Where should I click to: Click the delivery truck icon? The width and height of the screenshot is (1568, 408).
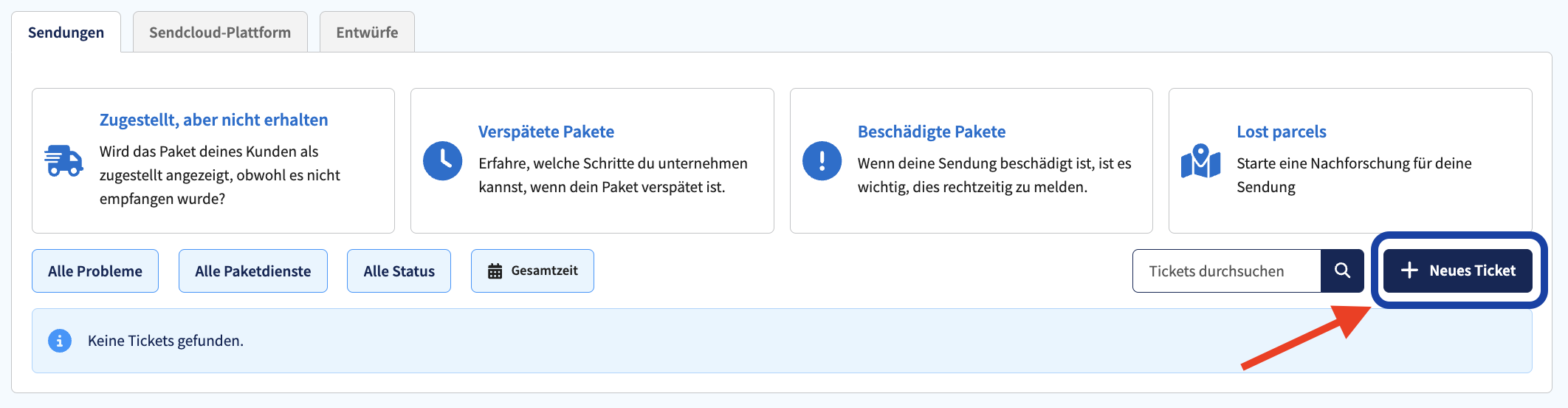click(63, 160)
